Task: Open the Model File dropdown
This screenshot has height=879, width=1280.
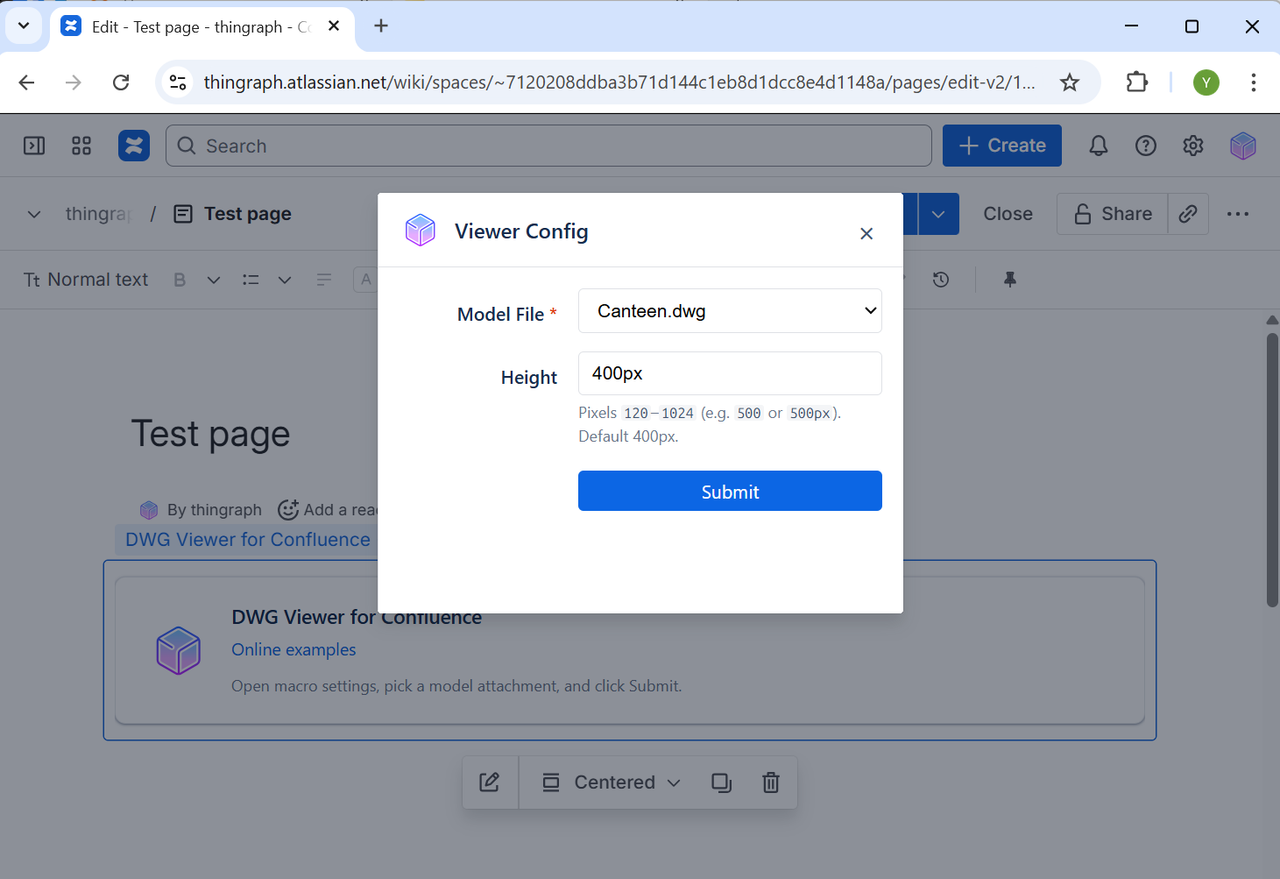Action: pyautogui.click(x=730, y=311)
